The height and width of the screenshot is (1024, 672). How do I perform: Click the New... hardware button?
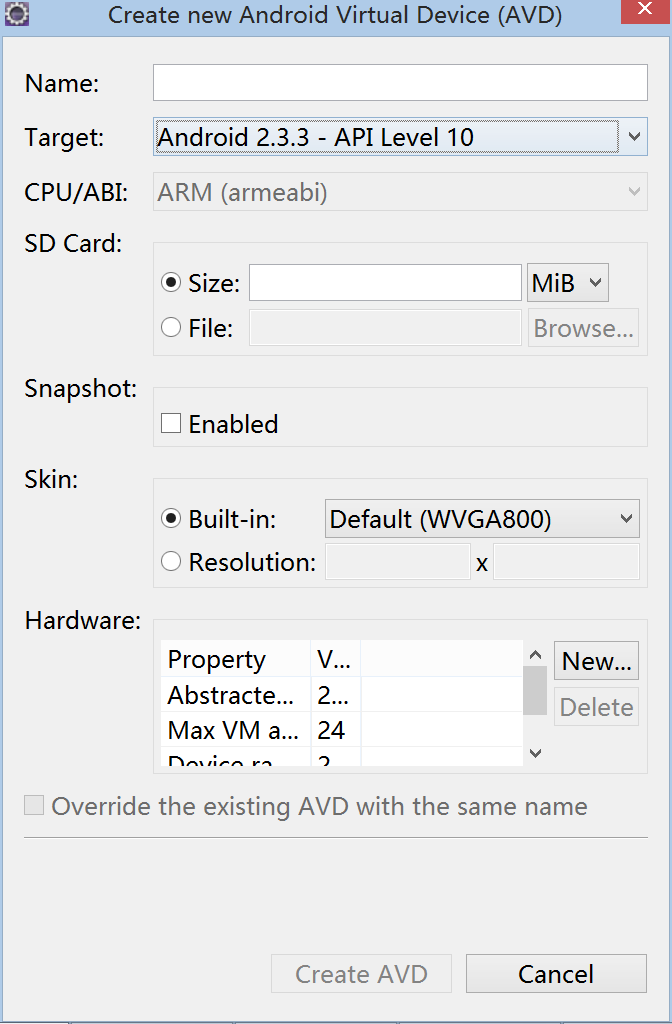[x=596, y=661]
